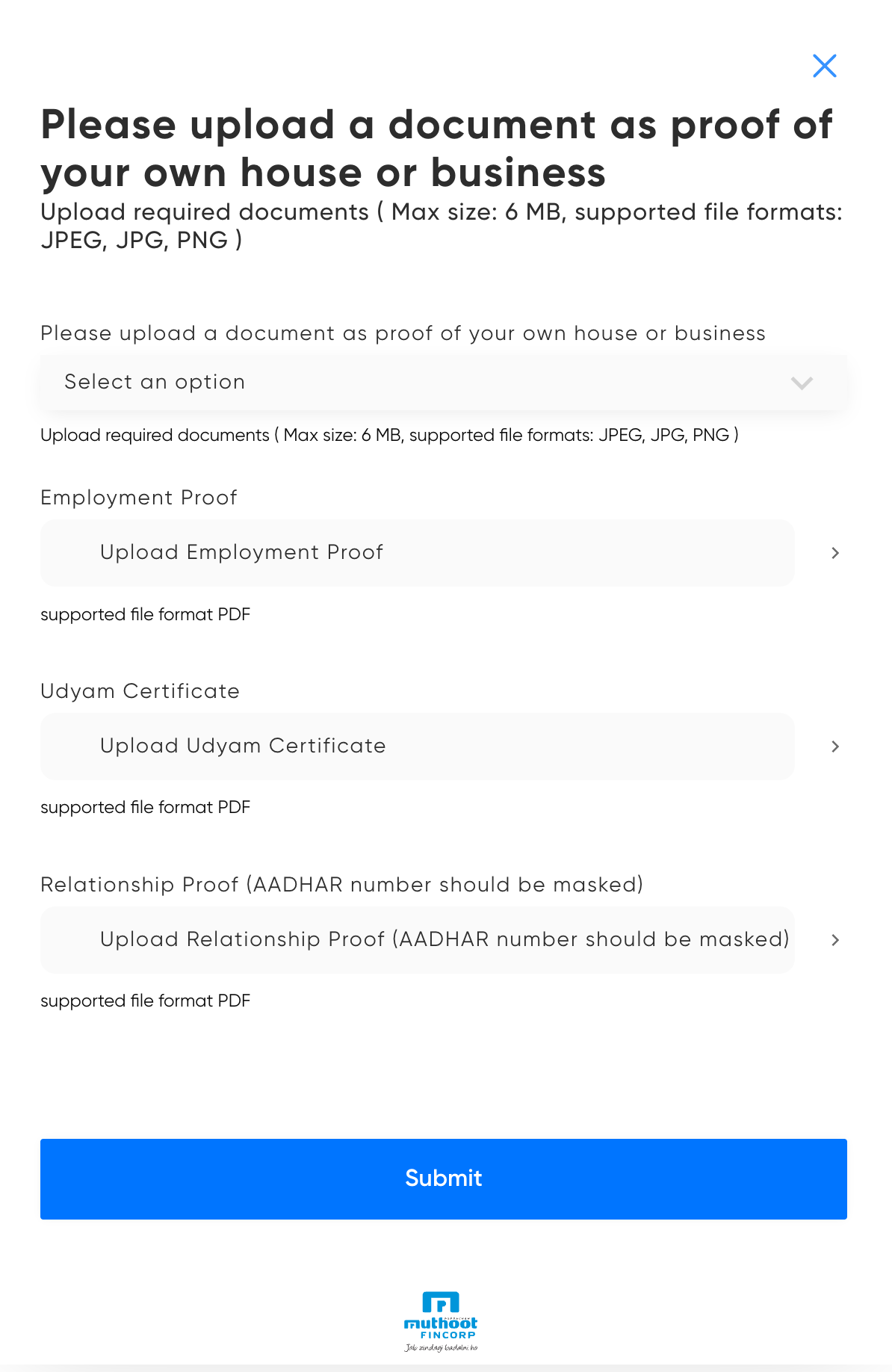The width and height of the screenshot is (892, 1372).
Task: Click the Muthoot Fincorp logo
Action: point(442,1320)
